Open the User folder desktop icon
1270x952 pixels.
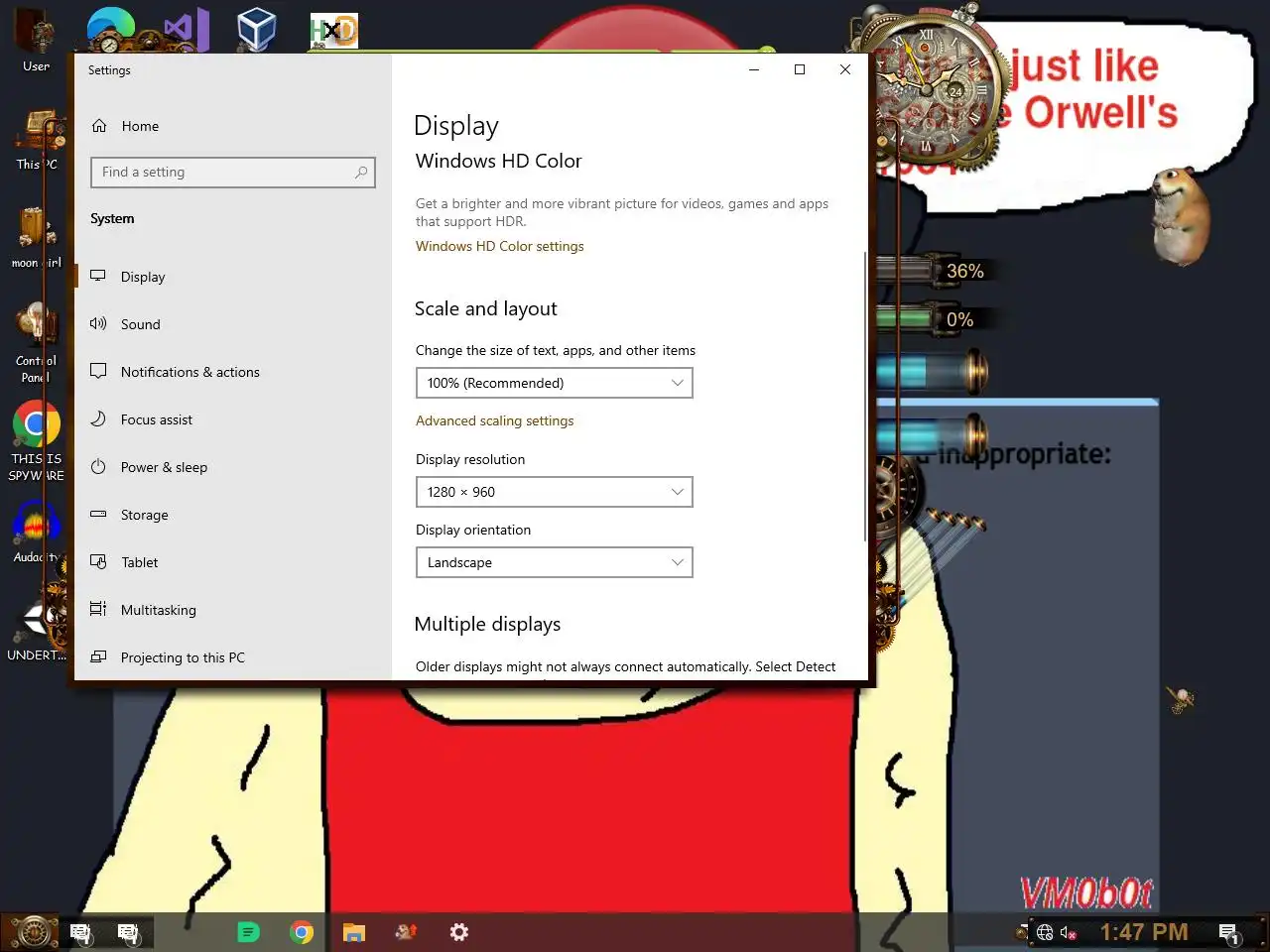point(37,40)
